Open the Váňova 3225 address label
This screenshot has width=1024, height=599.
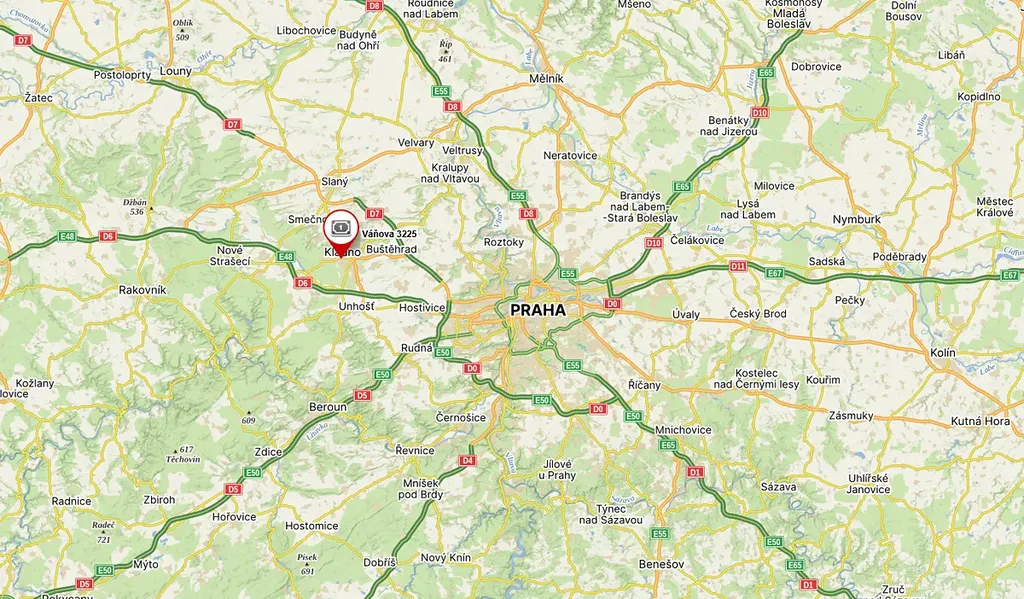[x=389, y=234]
